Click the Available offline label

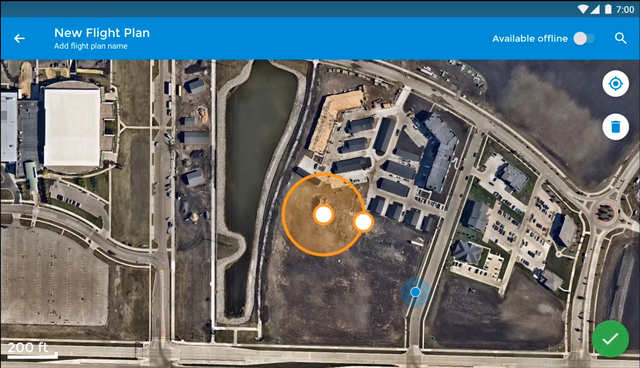tap(530, 39)
